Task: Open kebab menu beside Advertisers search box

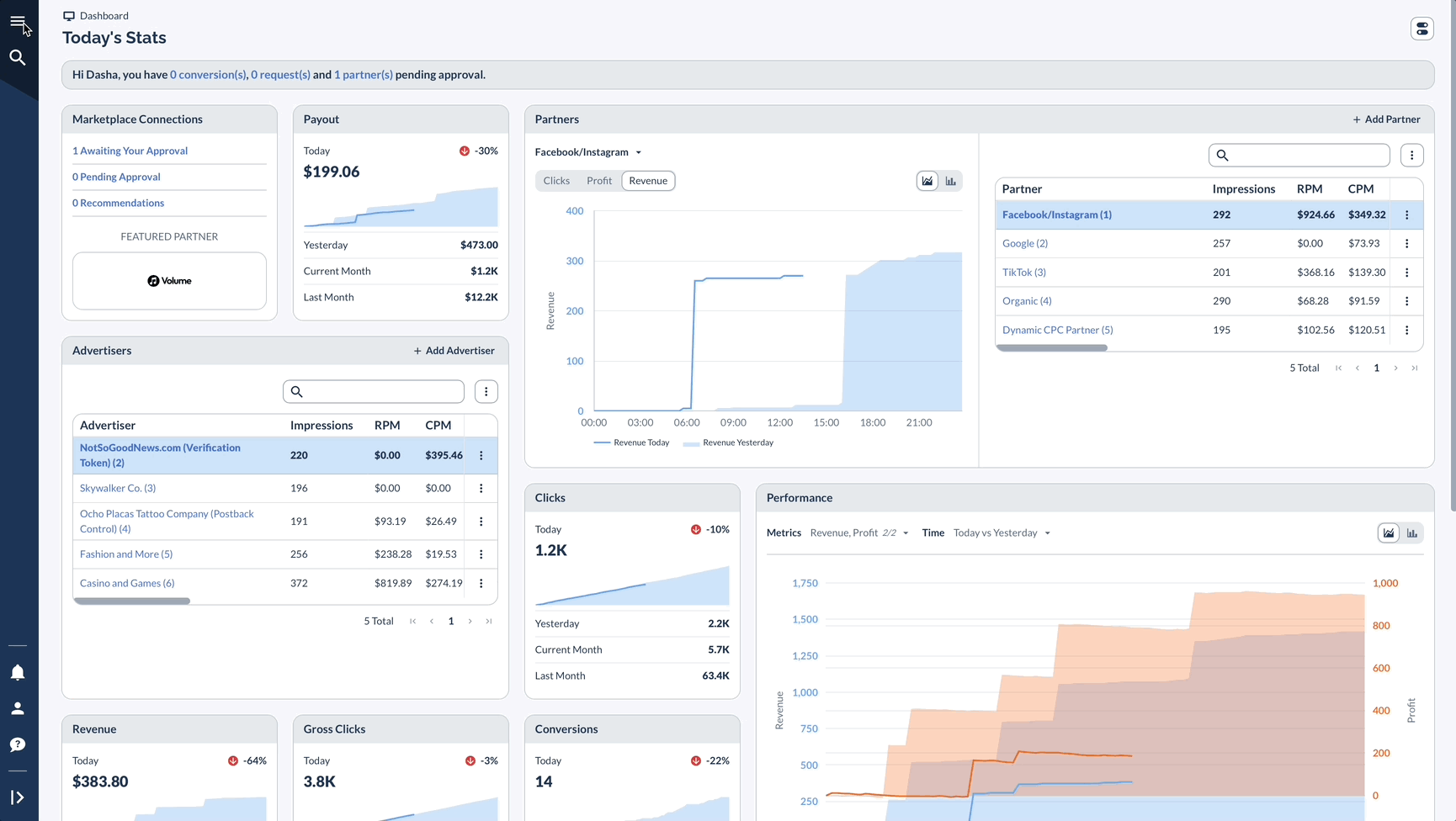Action: tap(486, 391)
